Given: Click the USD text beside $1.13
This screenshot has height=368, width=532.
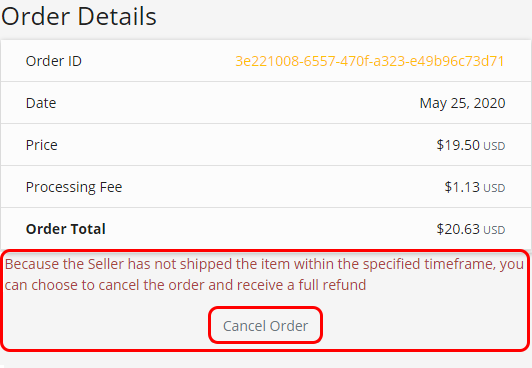Looking at the screenshot, I should 494,188.
